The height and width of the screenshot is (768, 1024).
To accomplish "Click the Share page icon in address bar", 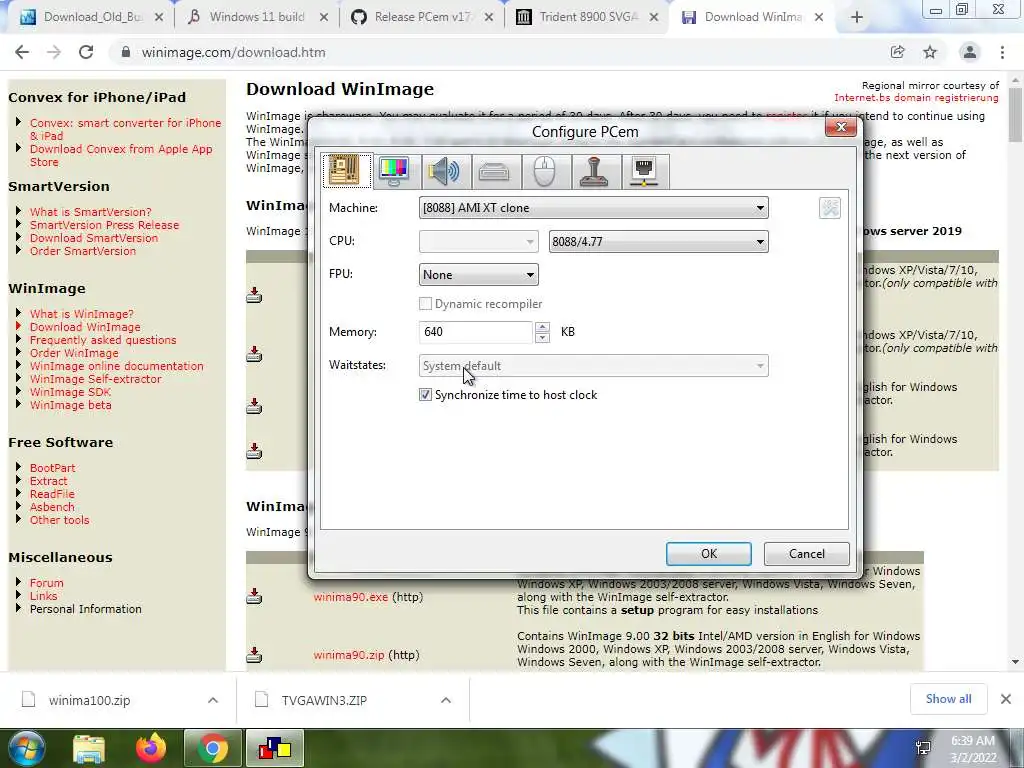I will [897, 52].
